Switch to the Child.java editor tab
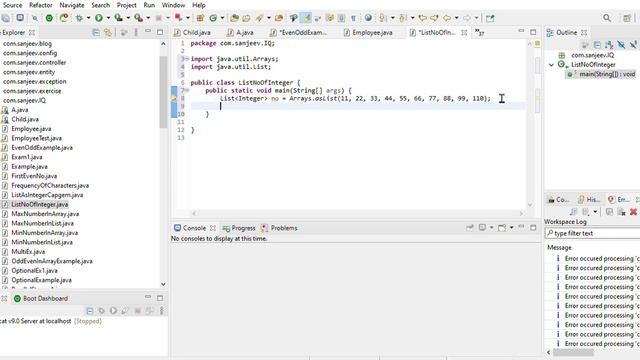 click(x=192, y=32)
